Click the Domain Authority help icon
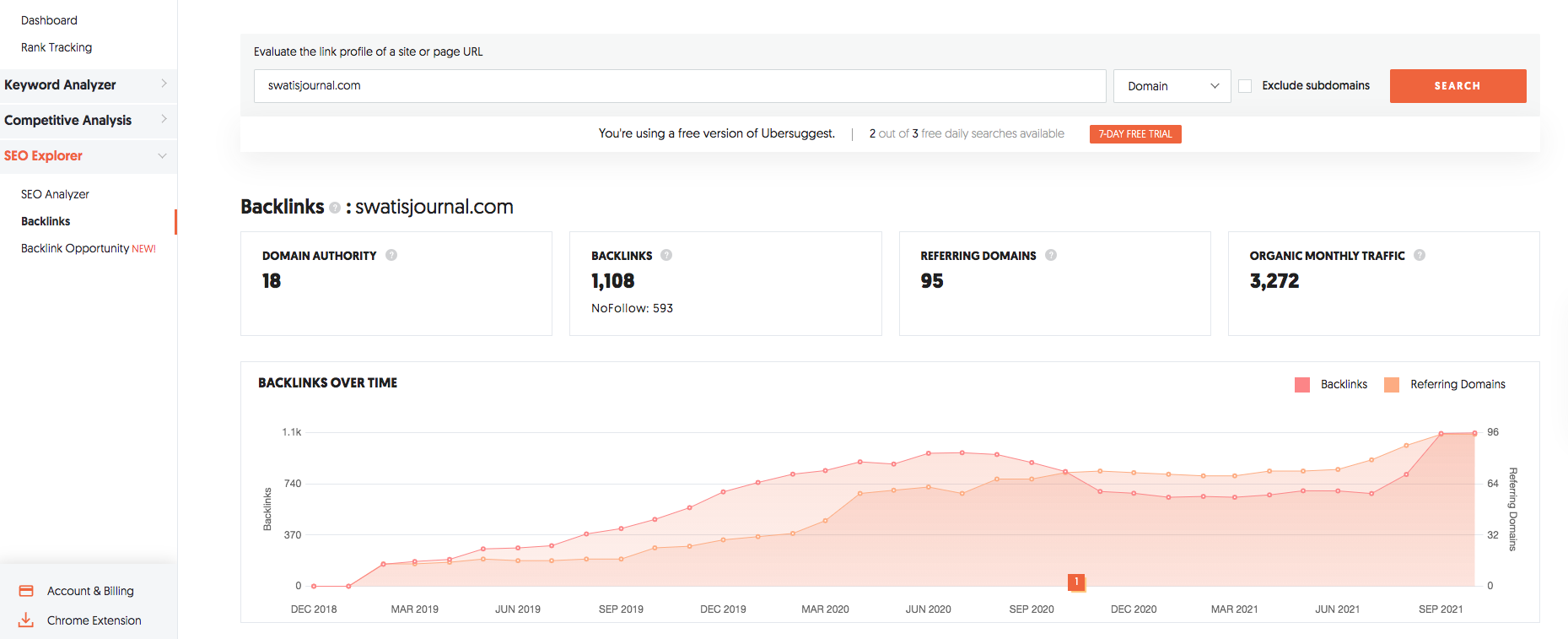This screenshot has width=1568, height=639. 391,255
